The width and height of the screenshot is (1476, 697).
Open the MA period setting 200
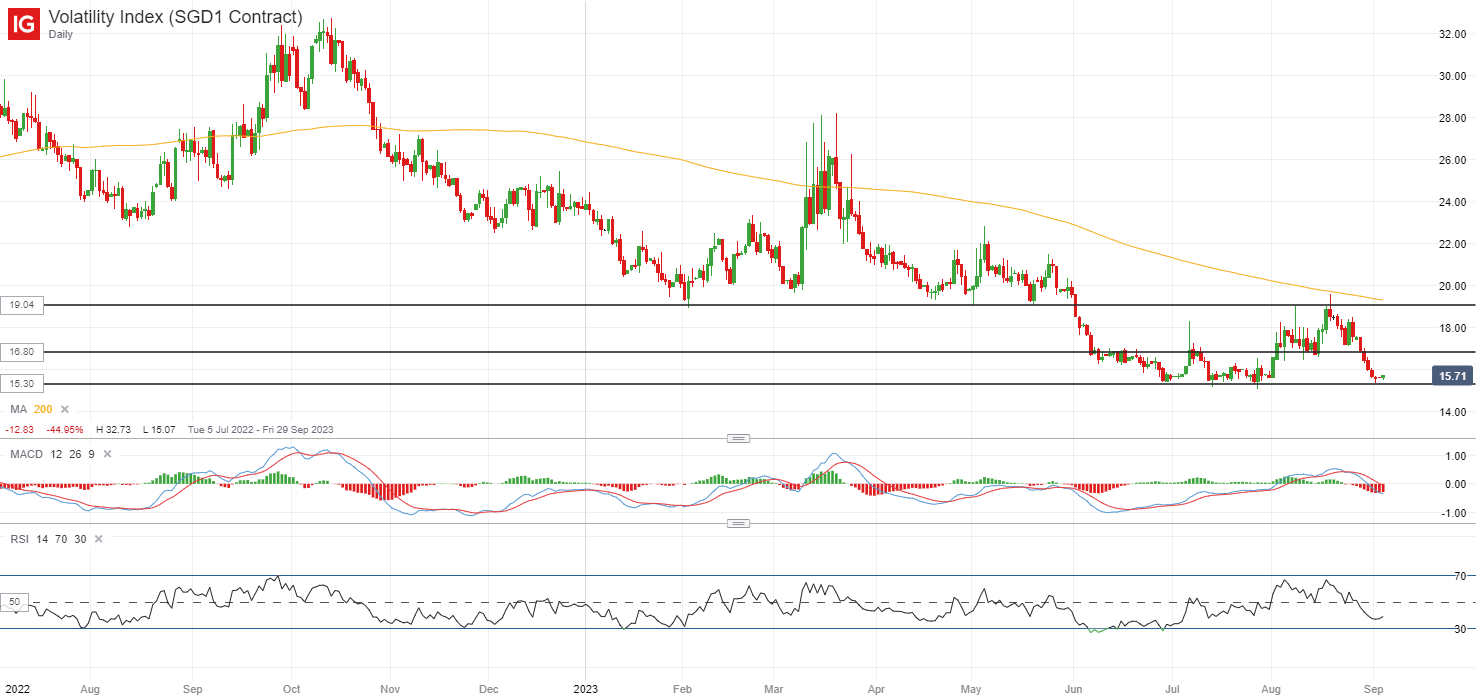(43, 409)
